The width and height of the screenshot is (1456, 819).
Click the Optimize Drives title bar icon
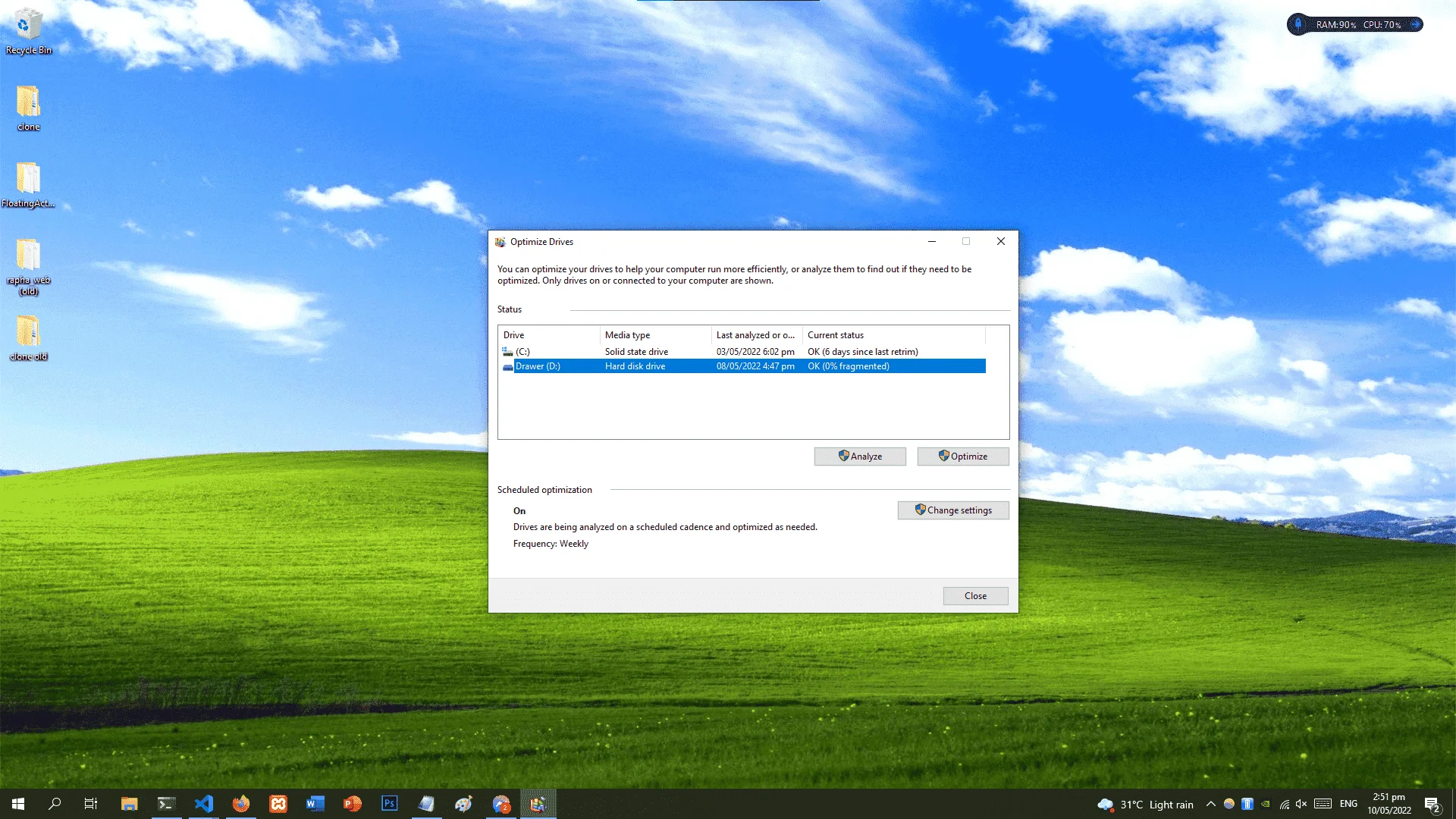(x=500, y=242)
